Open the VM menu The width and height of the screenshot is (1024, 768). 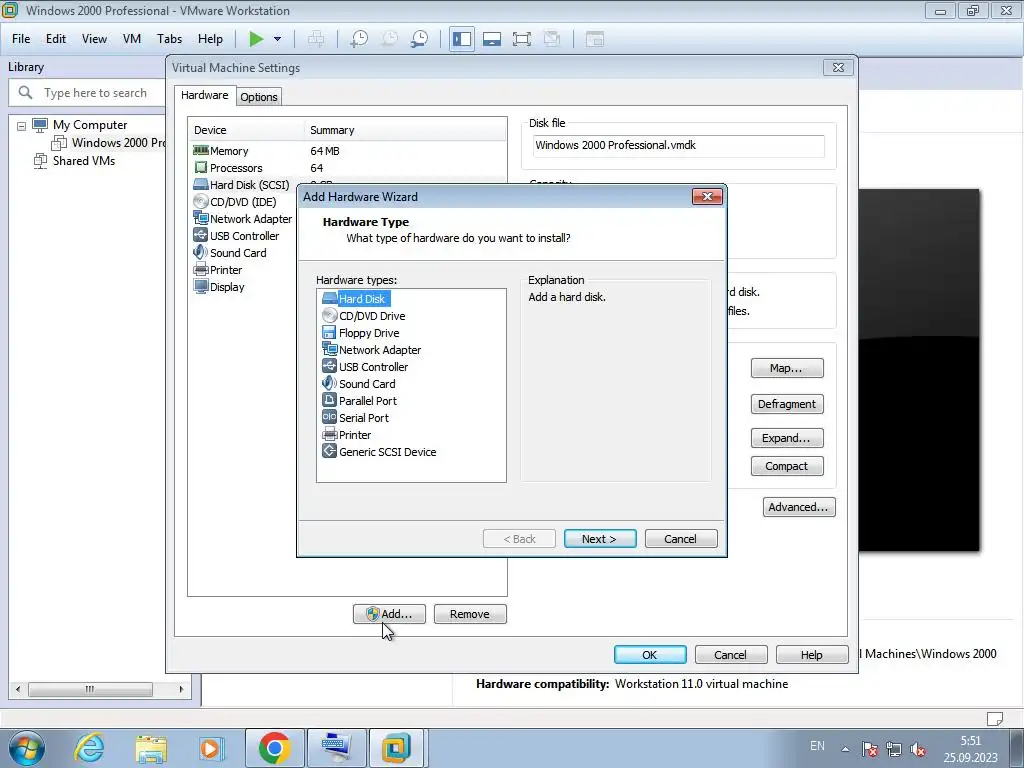coord(132,39)
